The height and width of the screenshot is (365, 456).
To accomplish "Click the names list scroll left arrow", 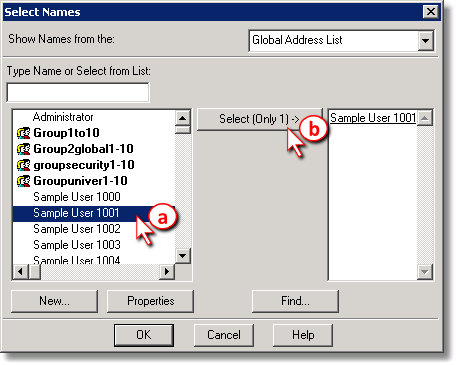I will click(x=20, y=271).
